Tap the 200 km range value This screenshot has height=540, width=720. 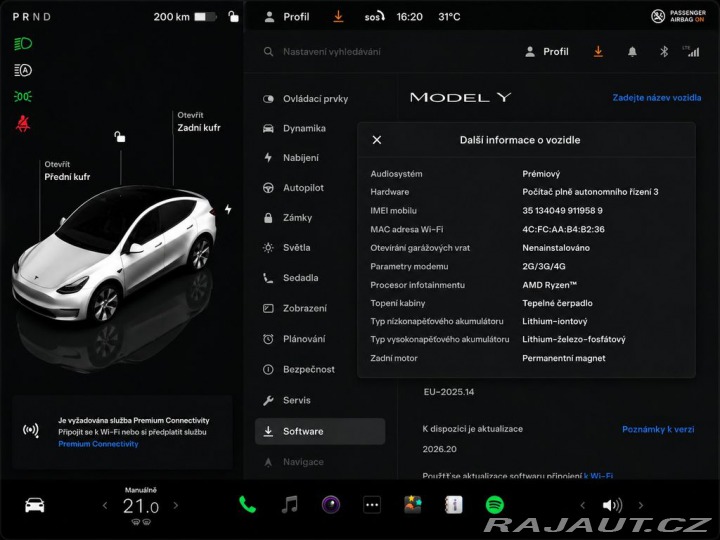(171, 17)
